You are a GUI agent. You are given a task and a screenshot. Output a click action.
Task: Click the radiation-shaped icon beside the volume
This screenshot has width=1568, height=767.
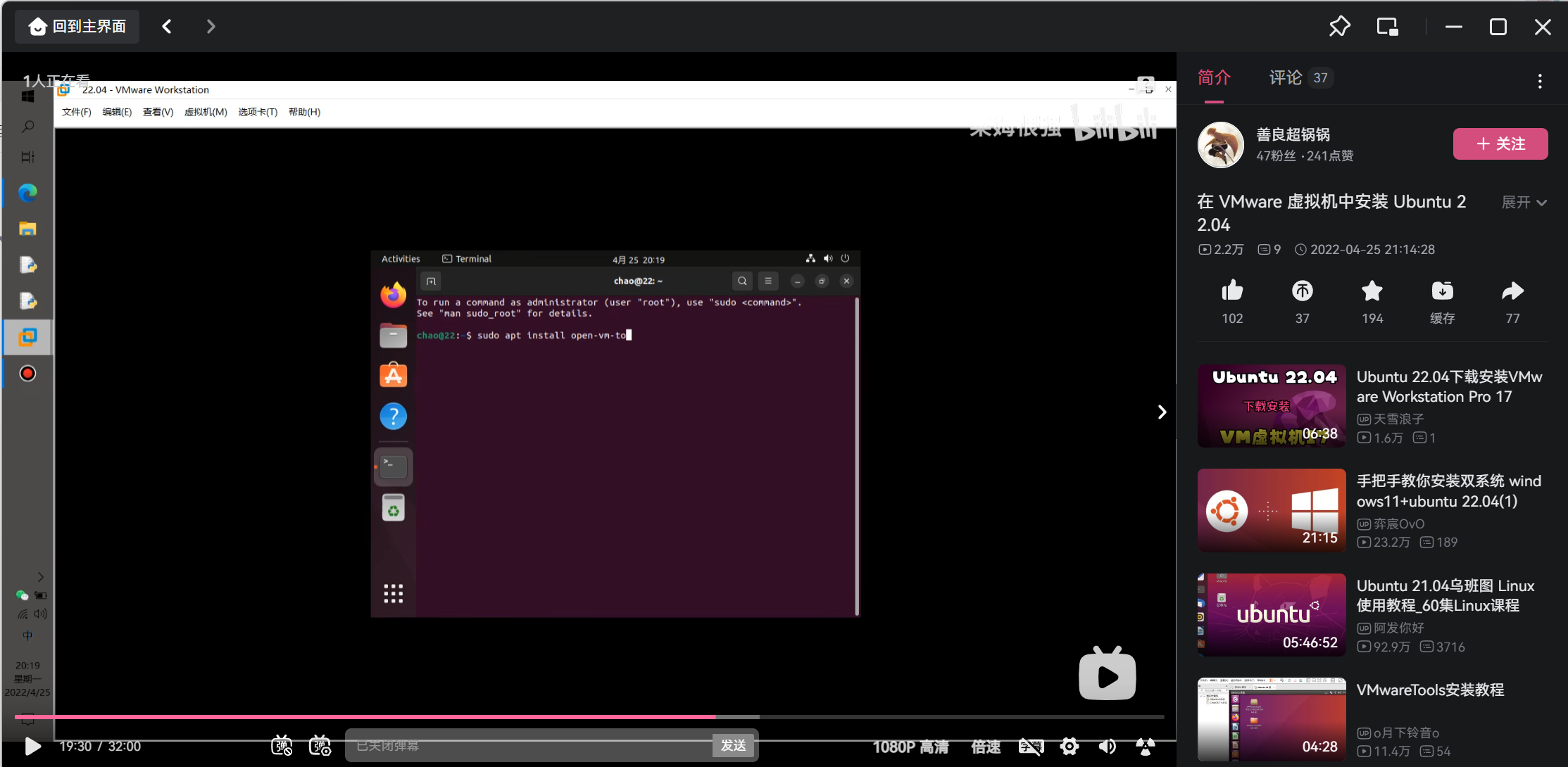click(x=1146, y=747)
